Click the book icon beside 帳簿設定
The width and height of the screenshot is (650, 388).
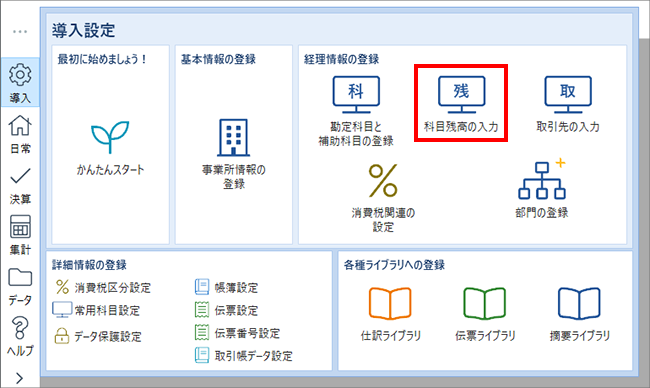pyautogui.click(x=202, y=287)
